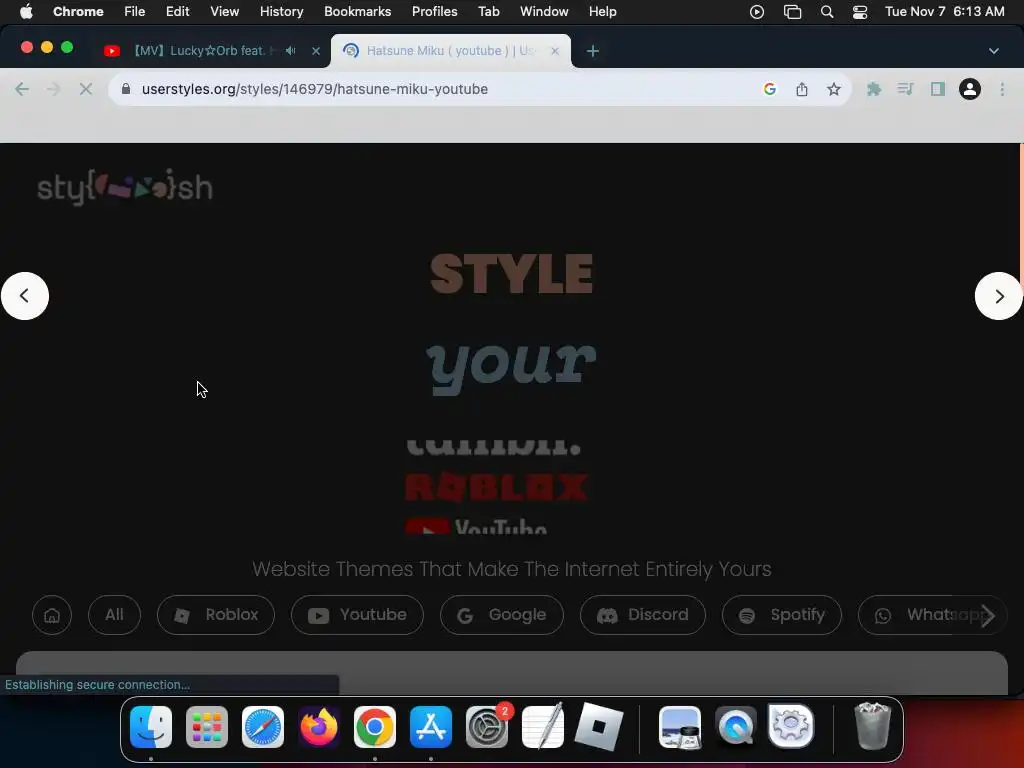Open the Extensions puzzle menu

point(874,89)
